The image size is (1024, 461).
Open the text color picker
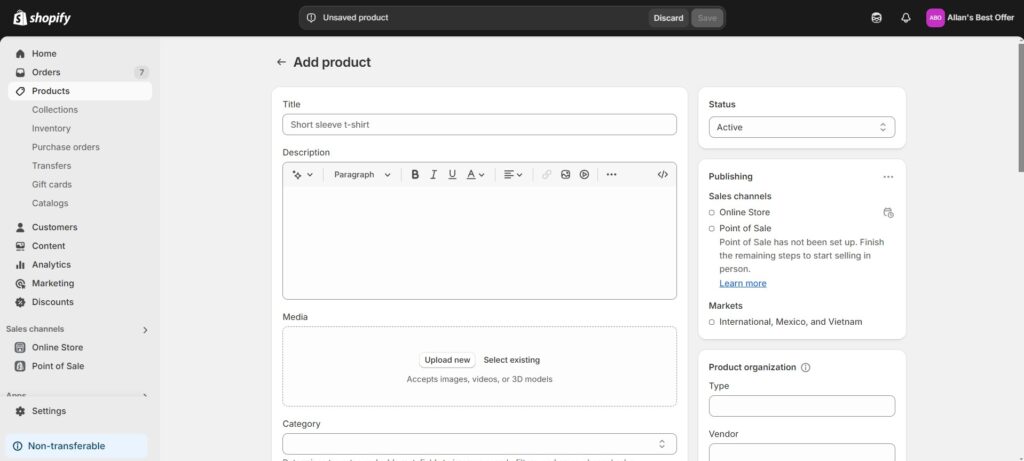pyautogui.click(x=475, y=174)
